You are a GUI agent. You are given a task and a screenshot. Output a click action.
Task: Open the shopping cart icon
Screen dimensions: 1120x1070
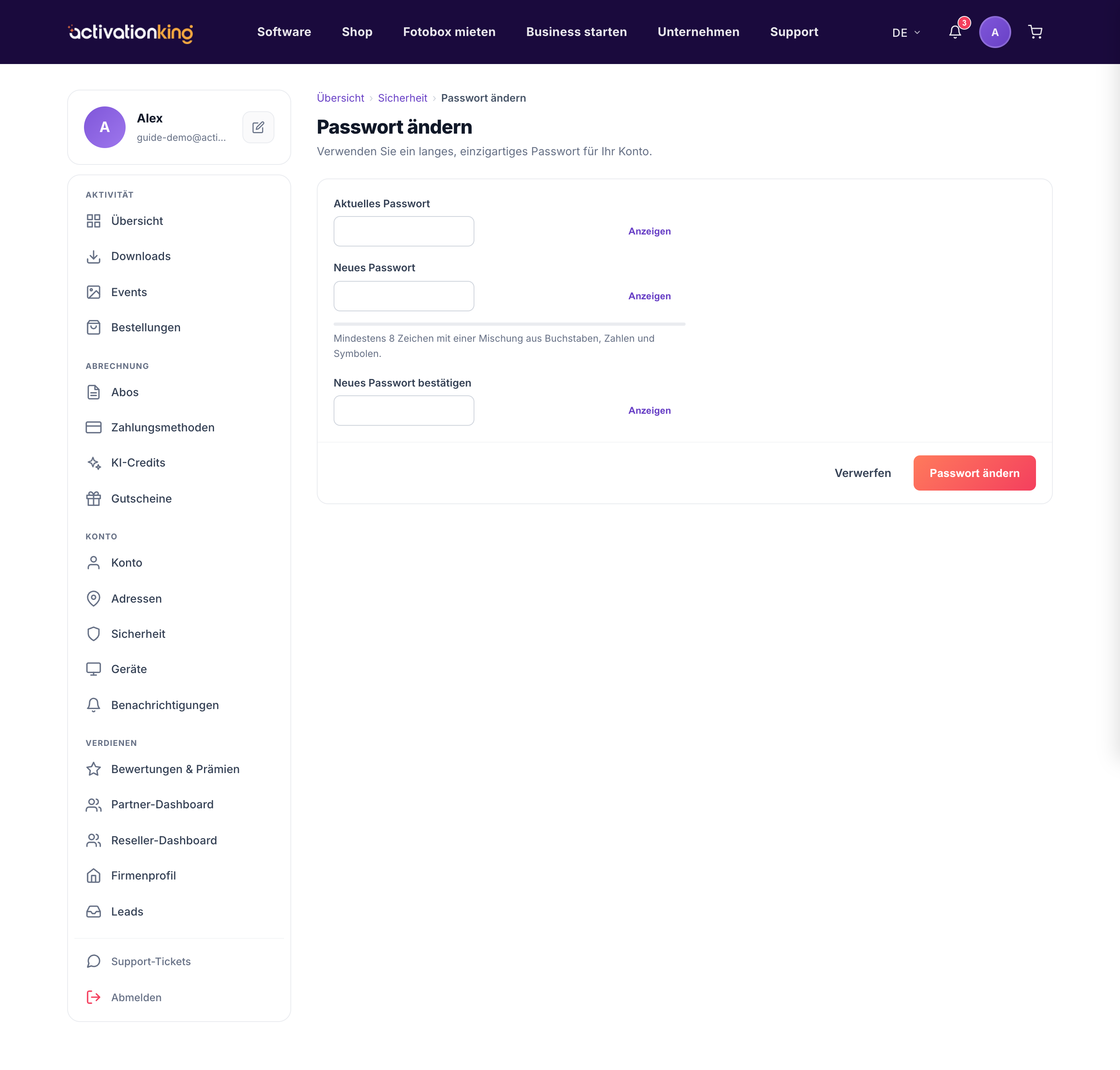[x=1035, y=32]
